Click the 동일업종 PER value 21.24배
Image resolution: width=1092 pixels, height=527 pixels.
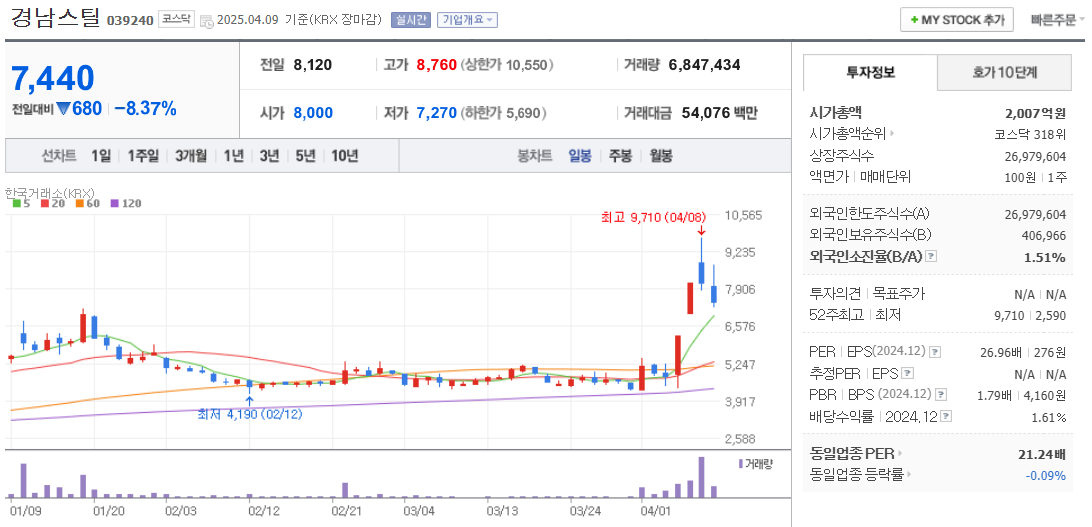point(1041,455)
